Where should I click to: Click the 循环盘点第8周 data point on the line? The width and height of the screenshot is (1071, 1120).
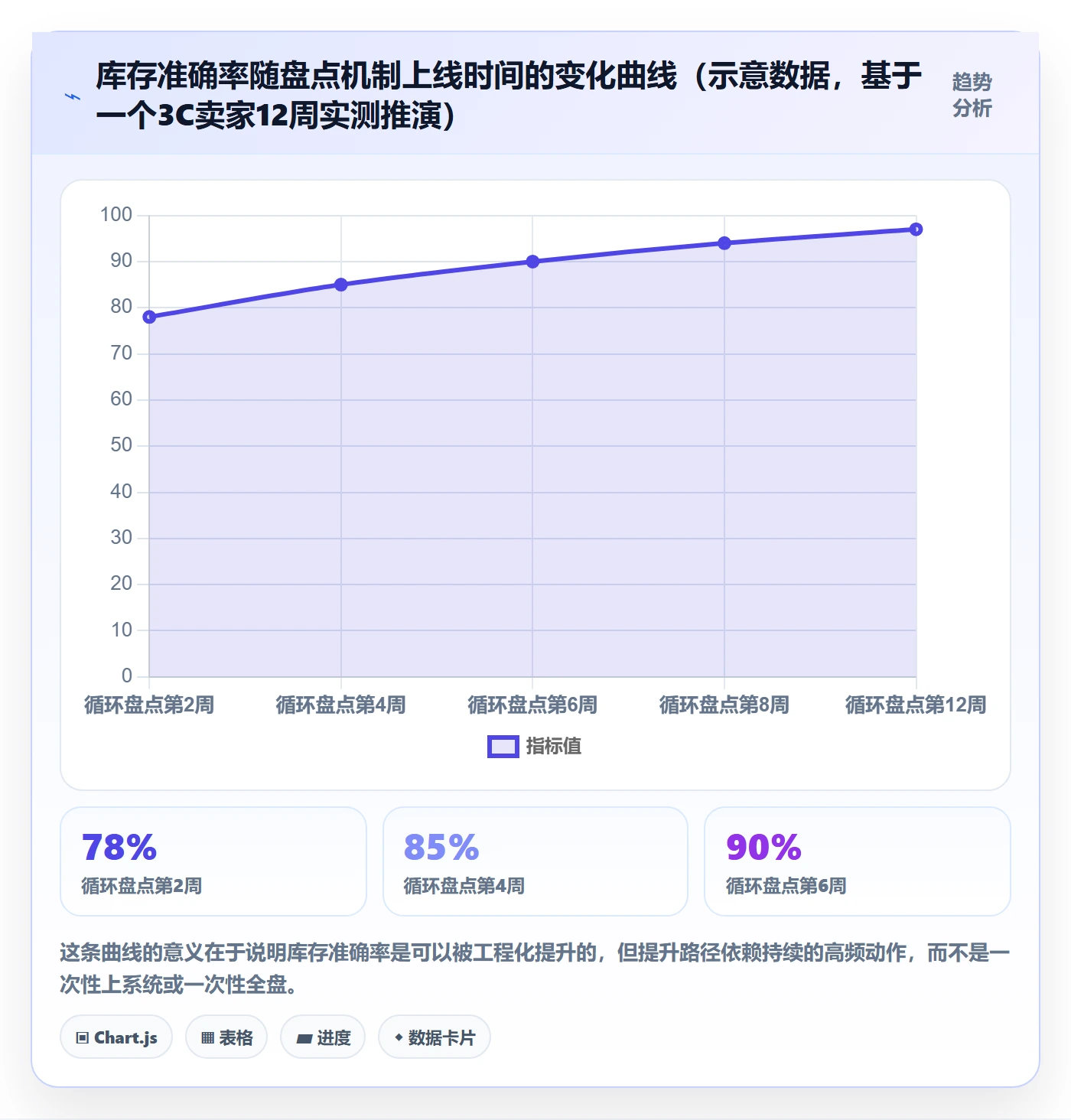pyautogui.click(x=724, y=243)
